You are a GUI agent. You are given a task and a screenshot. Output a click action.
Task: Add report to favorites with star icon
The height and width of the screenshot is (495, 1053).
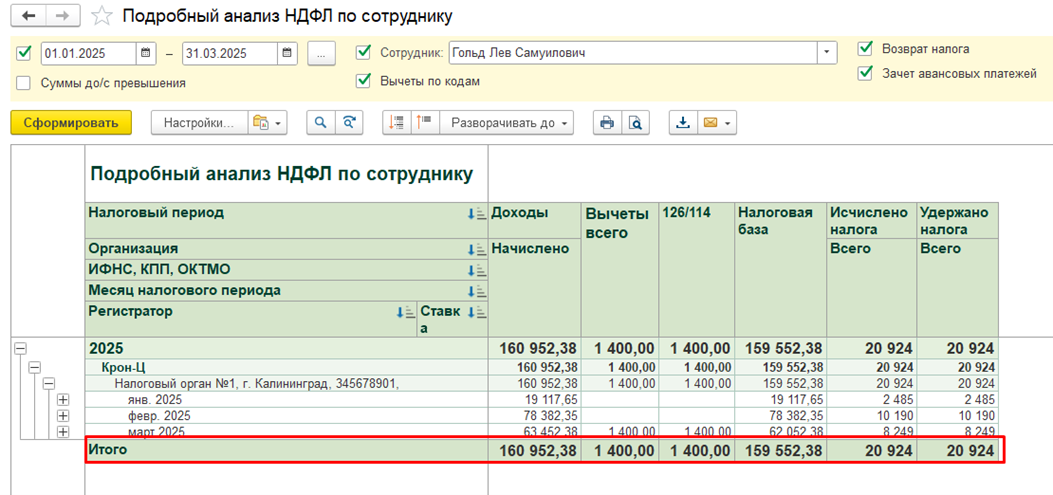[101, 16]
